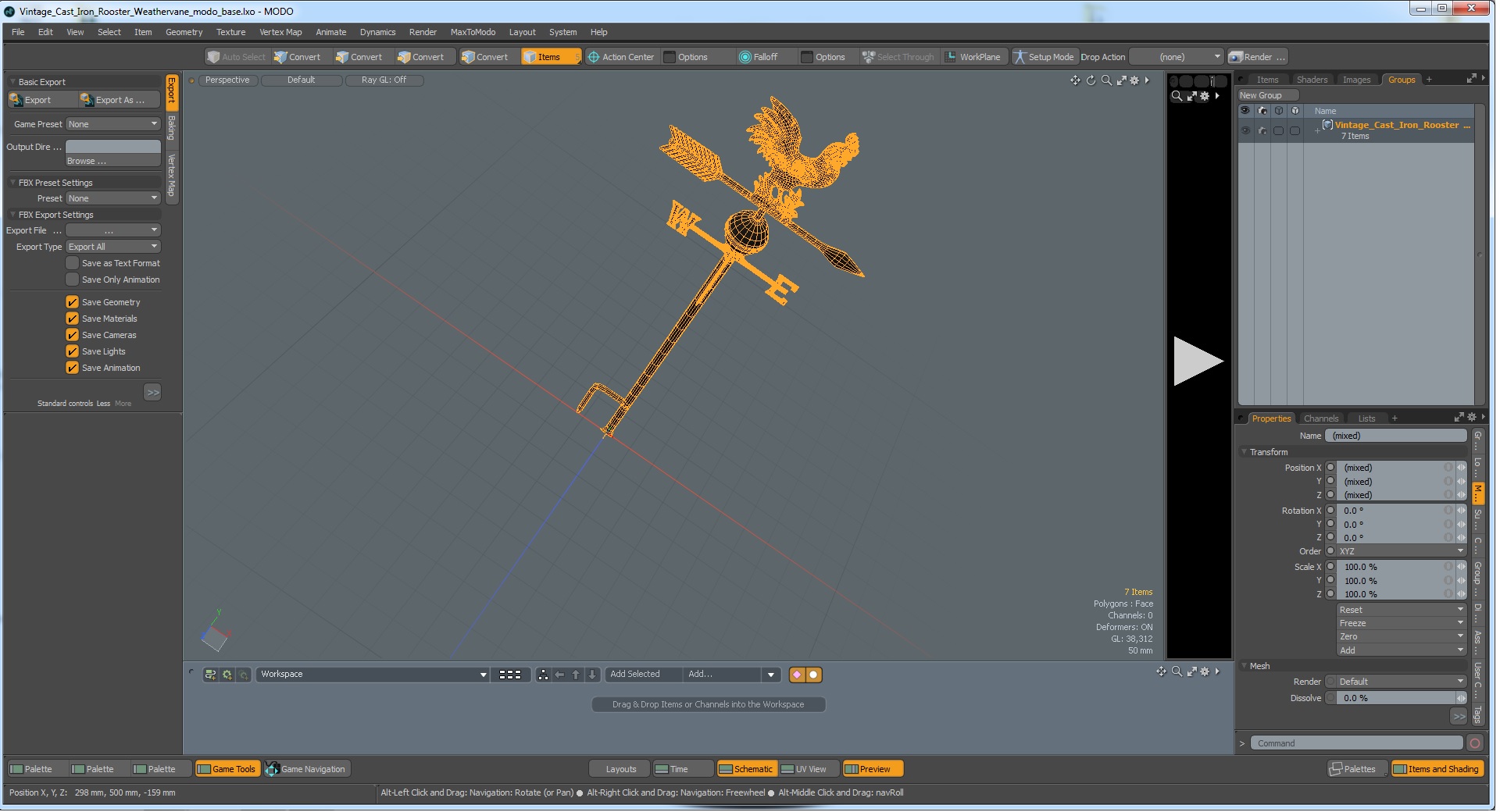Click the Add Selected button
This screenshot has height=812, width=1500.
[x=643, y=675]
